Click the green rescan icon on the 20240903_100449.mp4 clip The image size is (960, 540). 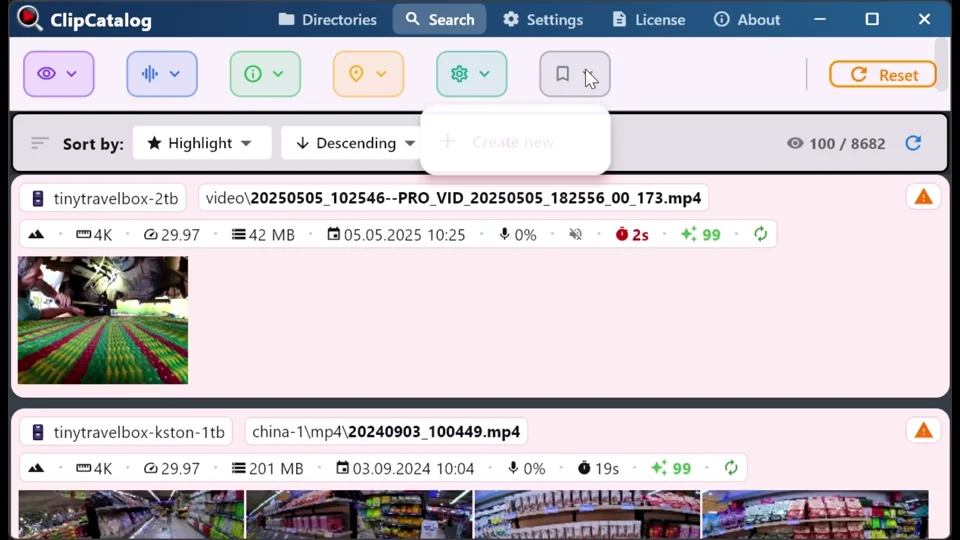click(731, 468)
